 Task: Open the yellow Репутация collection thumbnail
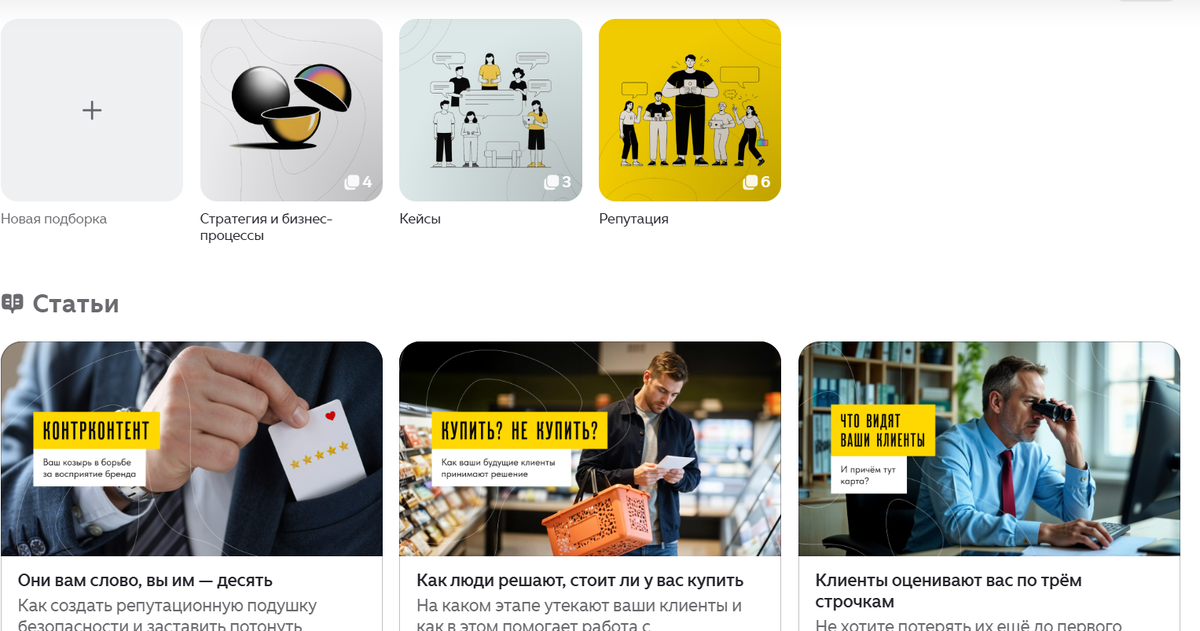690,110
